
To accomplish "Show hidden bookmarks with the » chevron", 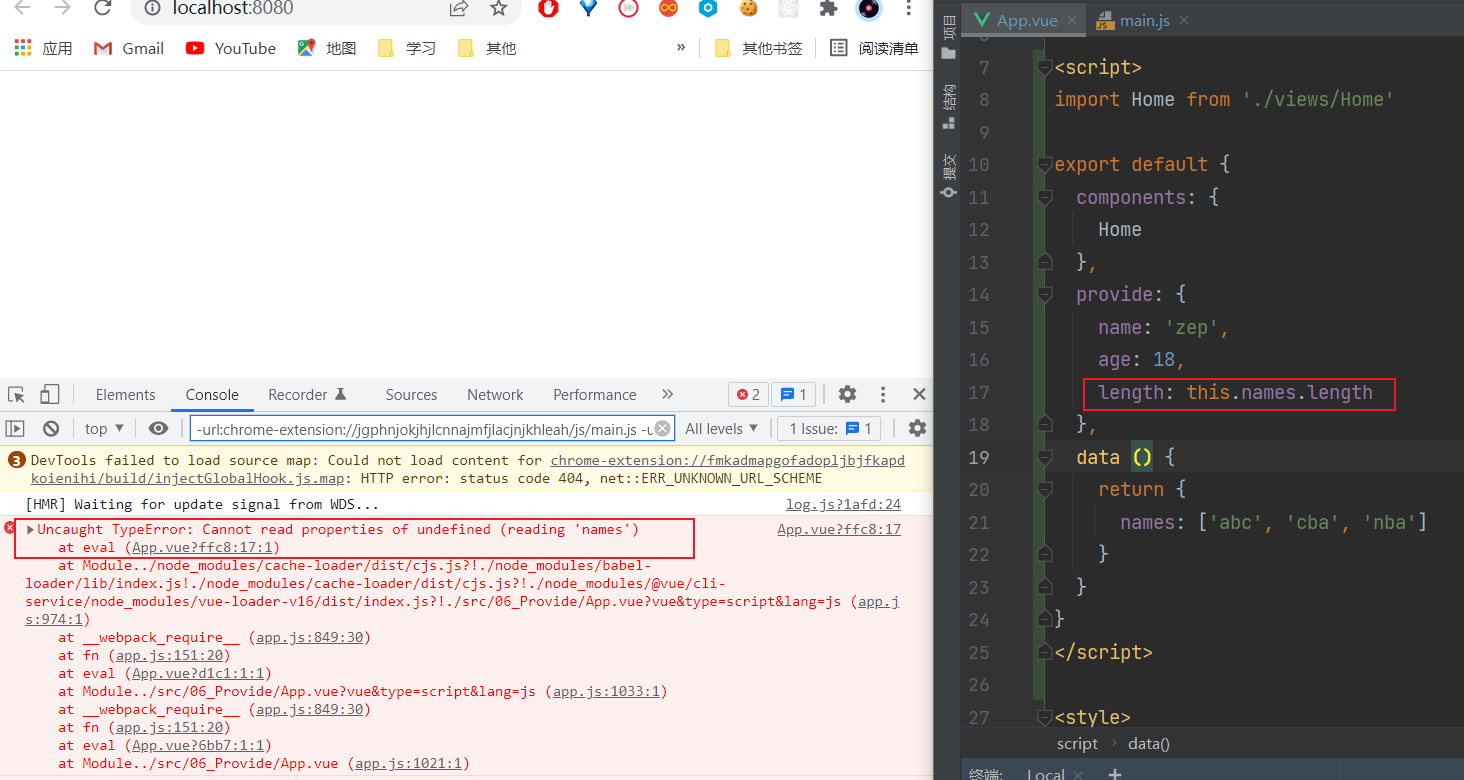I will [681, 47].
